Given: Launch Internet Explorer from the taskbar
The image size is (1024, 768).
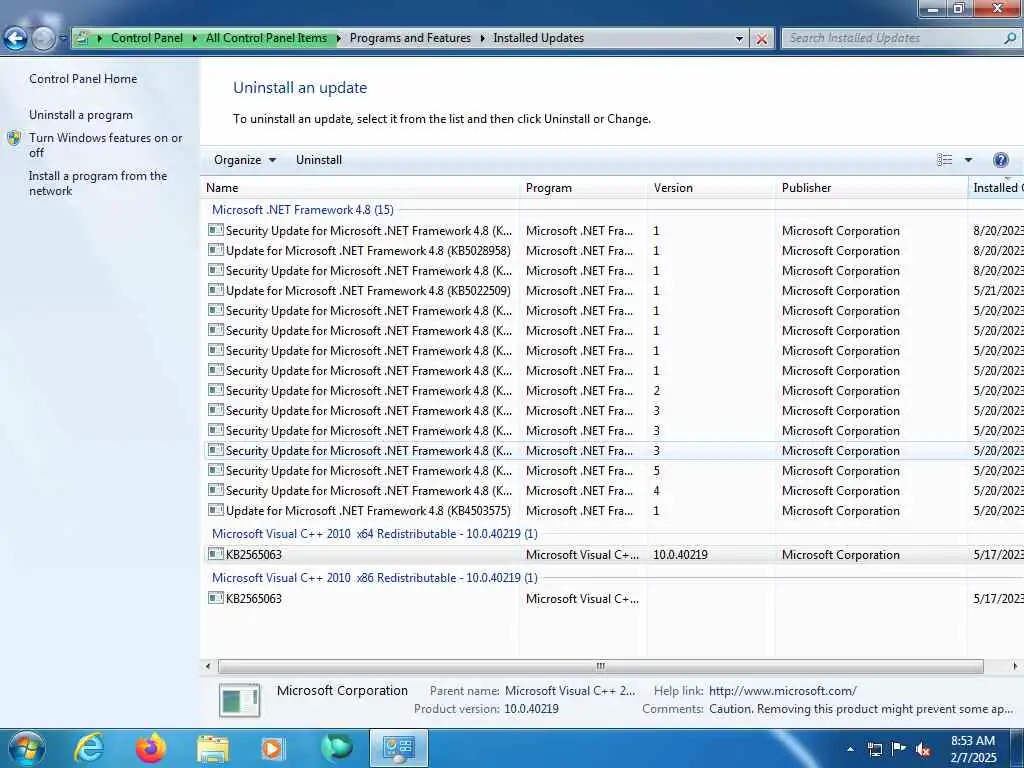Looking at the screenshot, I should coord(89,748).
